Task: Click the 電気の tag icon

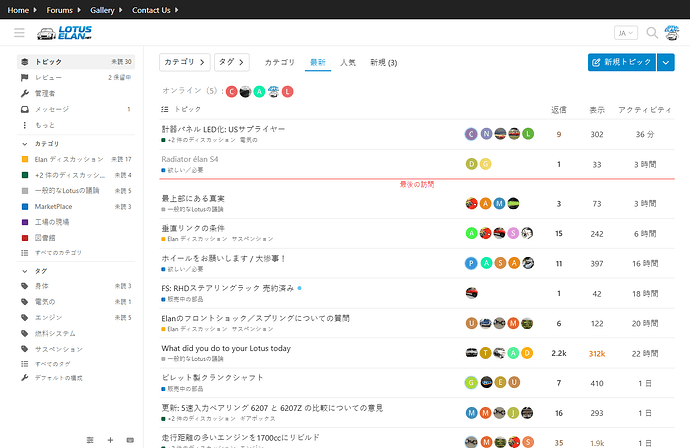Action: click(25, 302)
